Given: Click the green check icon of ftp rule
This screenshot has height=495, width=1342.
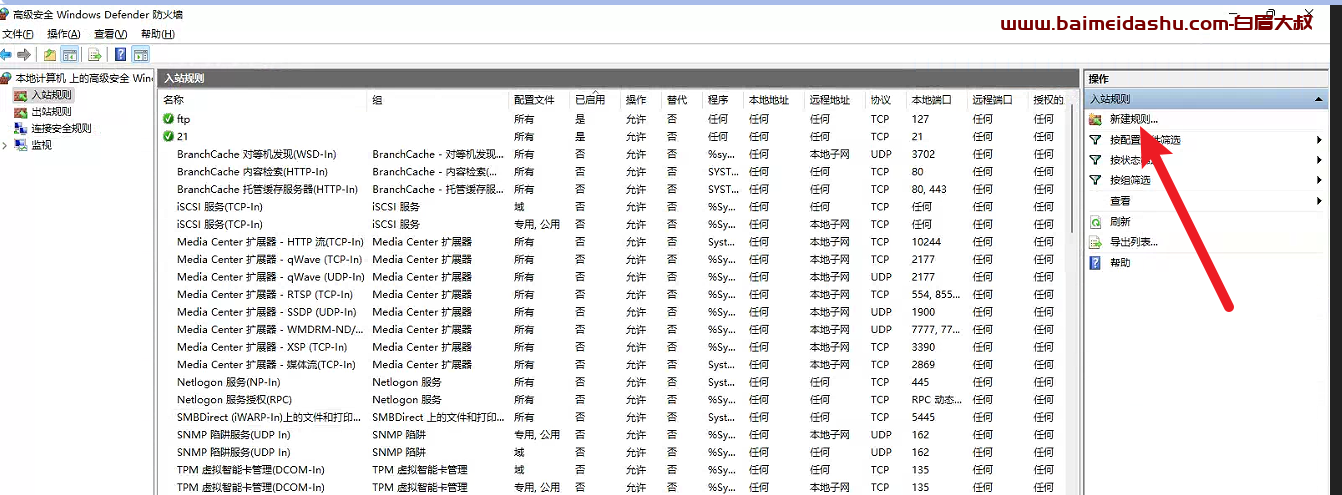Looking at the screenshot, I should tap(168, 118).
